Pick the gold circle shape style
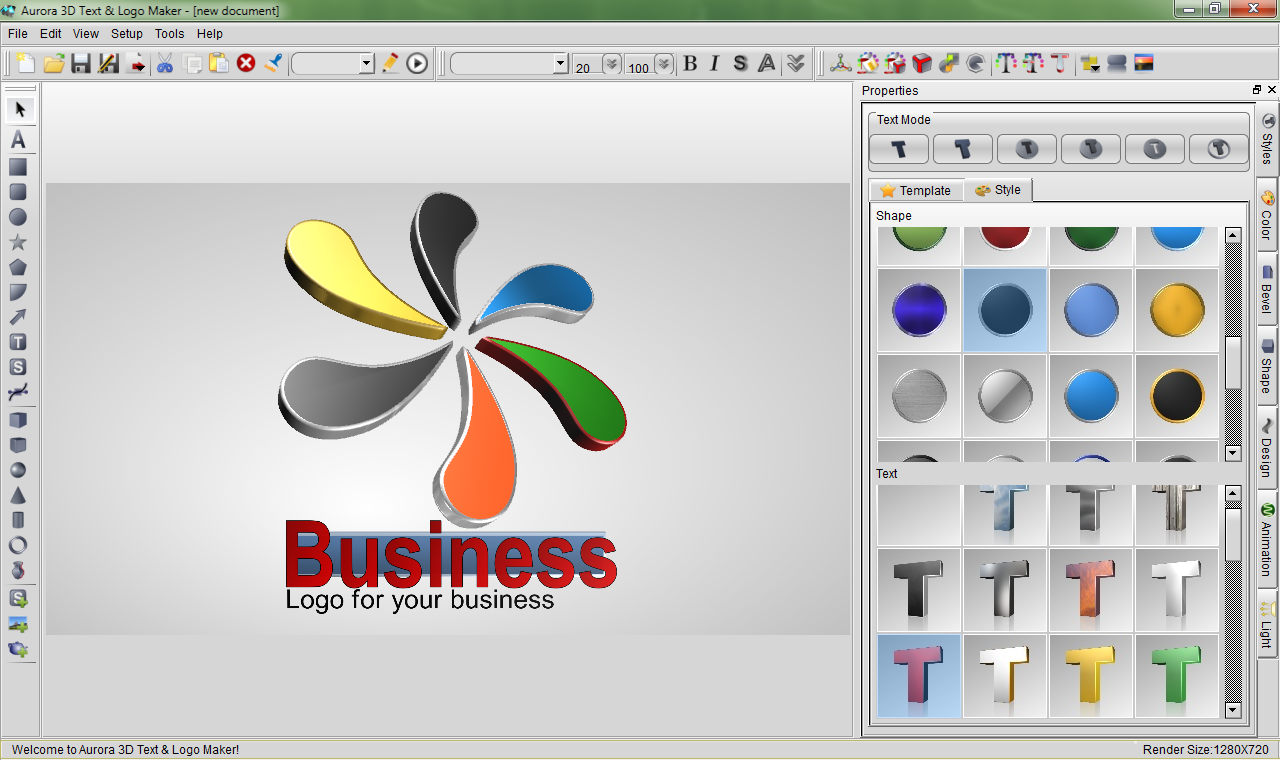 1177,310
